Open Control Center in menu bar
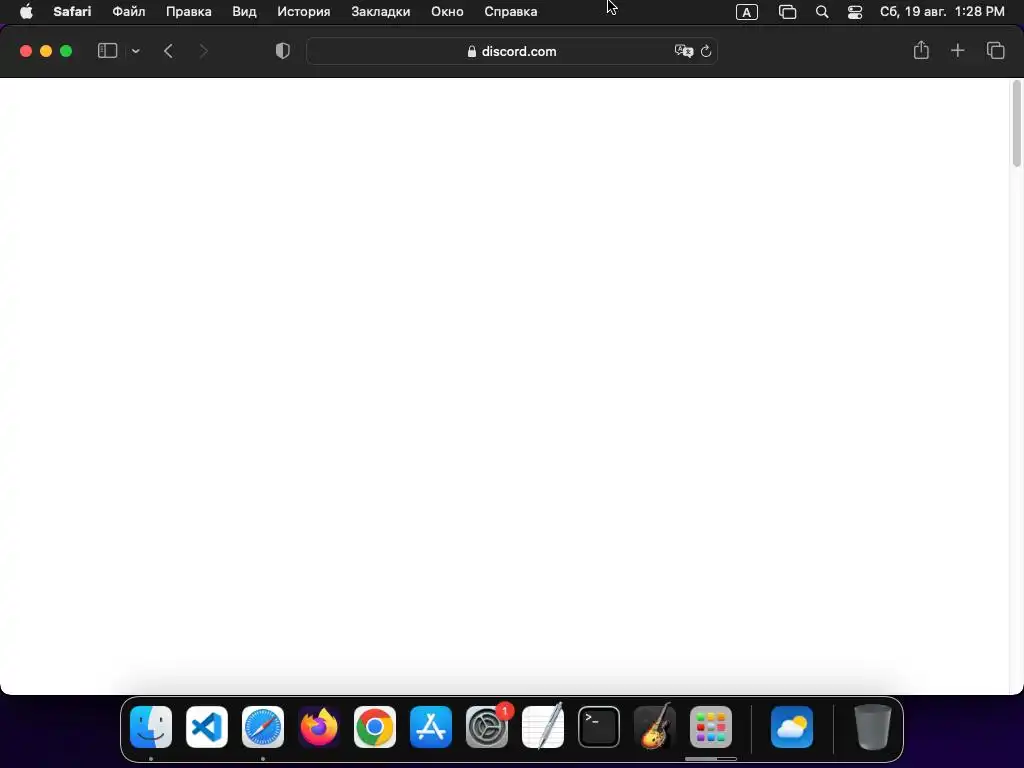Viewport: 1024px width, 768px height. point(855,12)
